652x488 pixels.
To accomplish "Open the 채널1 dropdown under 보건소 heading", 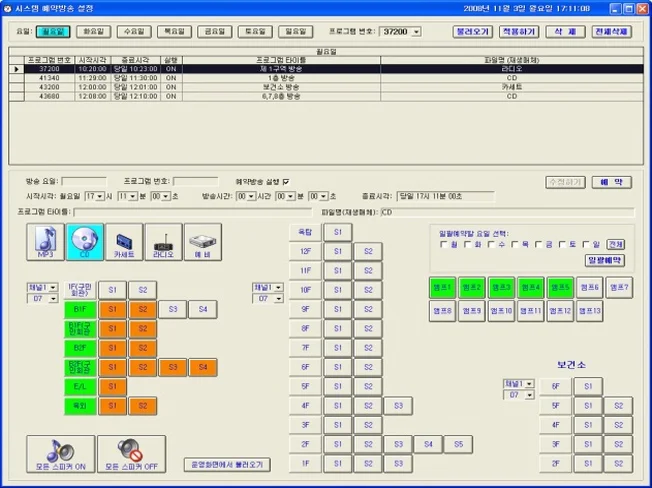I will click(529, 384).
